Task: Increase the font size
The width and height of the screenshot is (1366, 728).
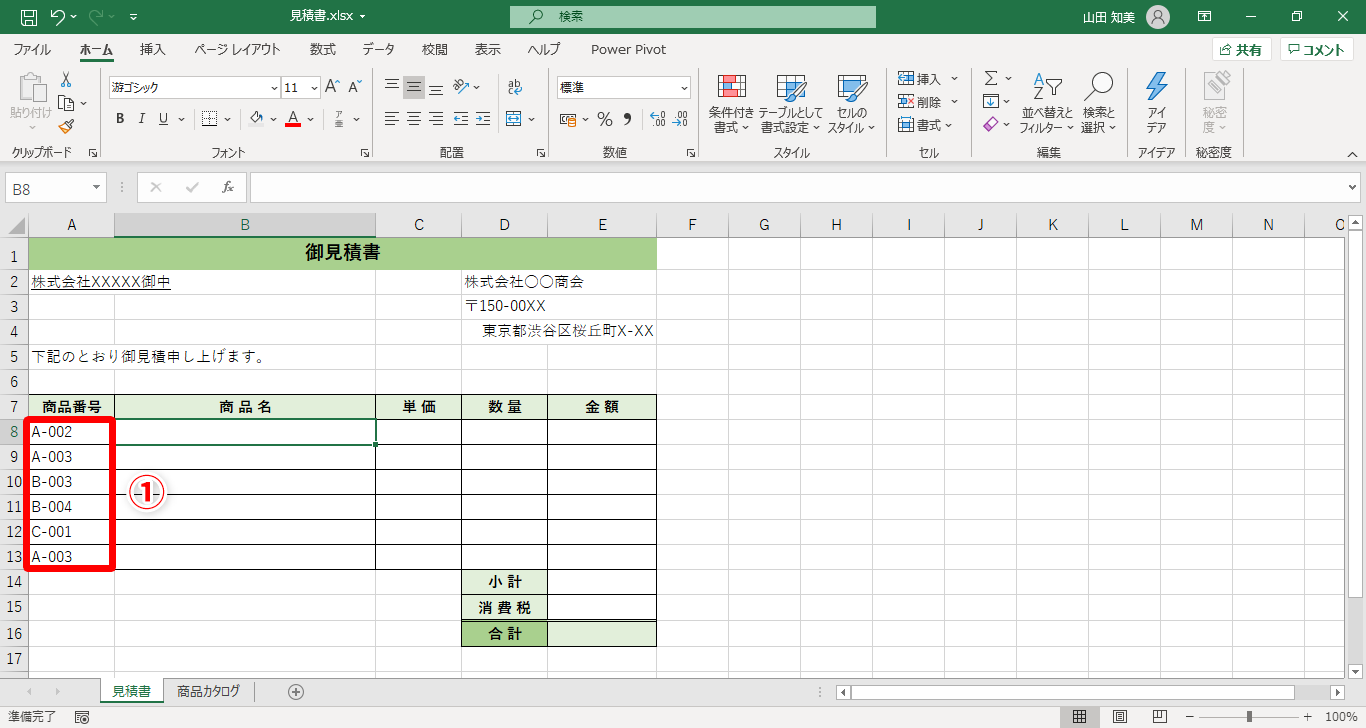Action: pyautogui.click(x=332, y=87)
